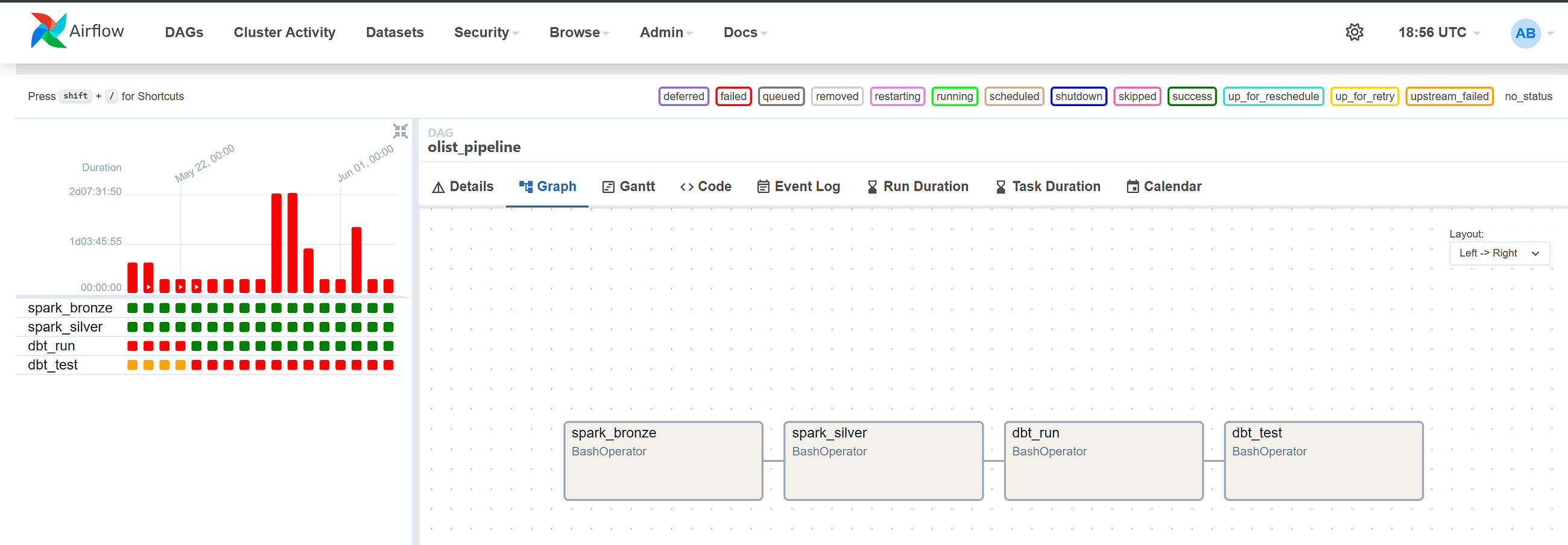Open the 18:56 UTC timezone dropdown
This screenshot has height=545, width=1568.
click(1438, 32)
